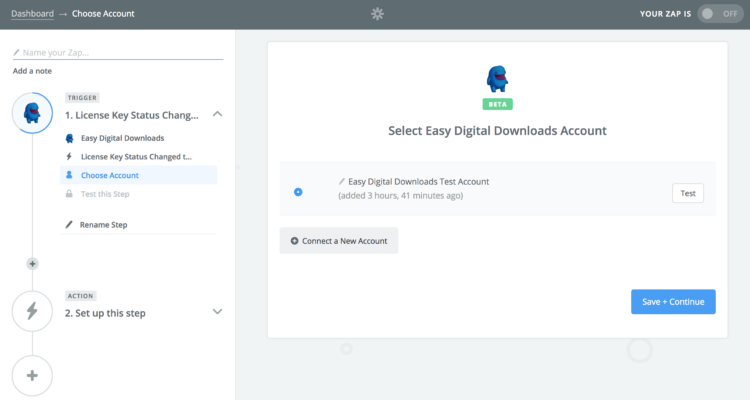
Task: Click the lock icon beside Test this Step
Action: (69, 194)
